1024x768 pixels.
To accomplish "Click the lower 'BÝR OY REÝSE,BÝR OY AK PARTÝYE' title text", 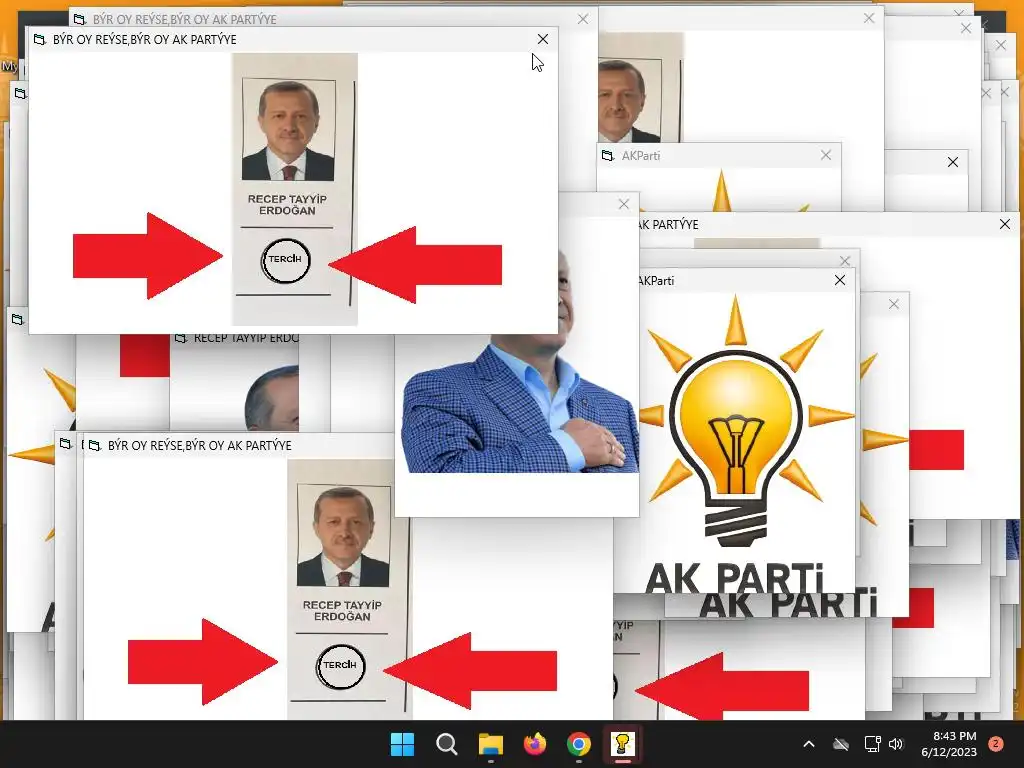I will 200,445.
